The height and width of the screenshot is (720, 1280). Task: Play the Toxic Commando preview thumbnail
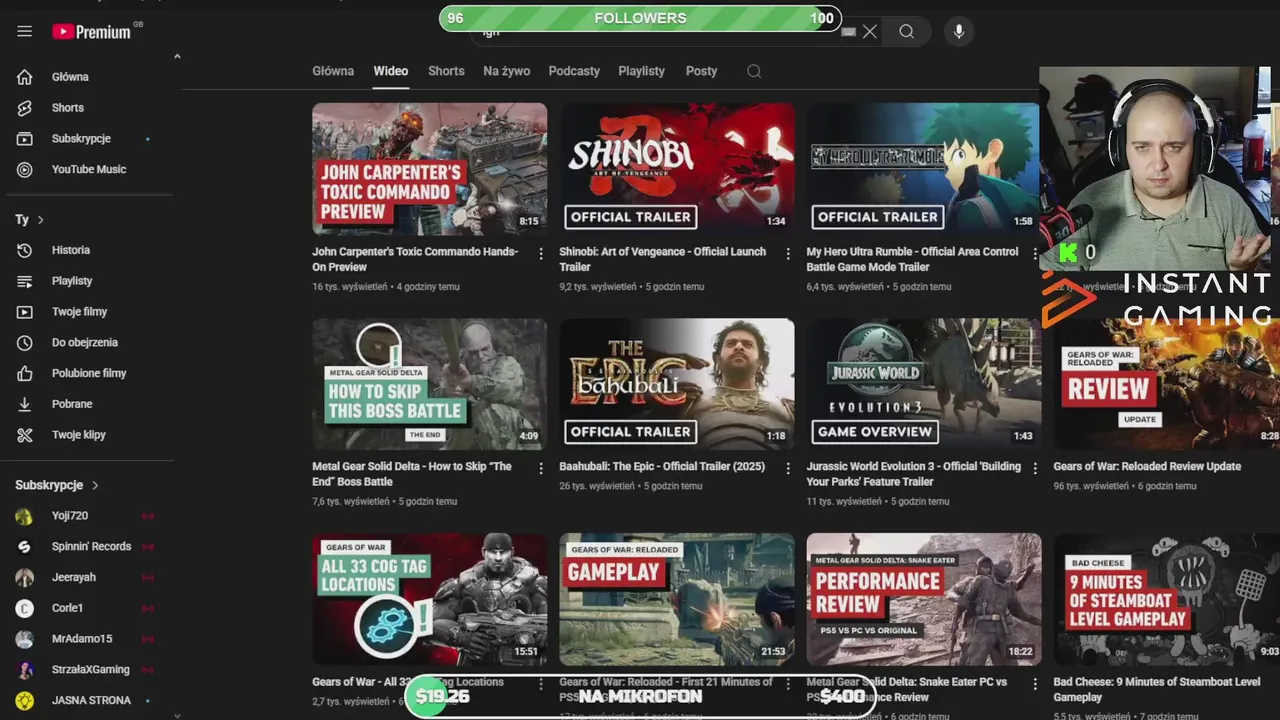click(429, 168)
